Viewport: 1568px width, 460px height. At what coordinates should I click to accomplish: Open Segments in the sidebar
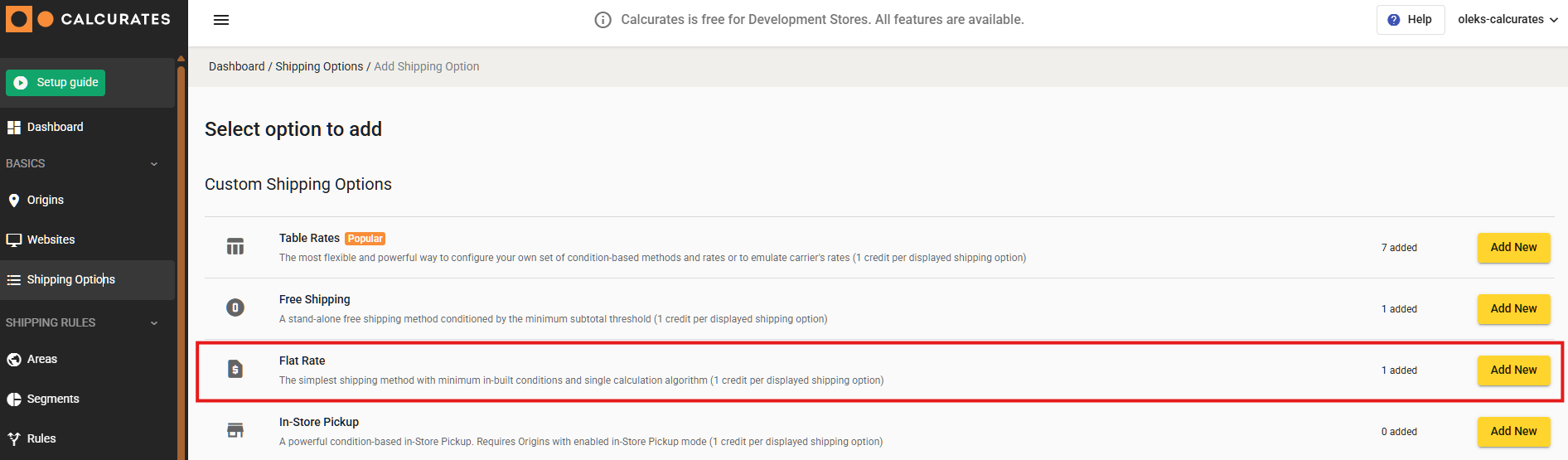pos(53,399)
